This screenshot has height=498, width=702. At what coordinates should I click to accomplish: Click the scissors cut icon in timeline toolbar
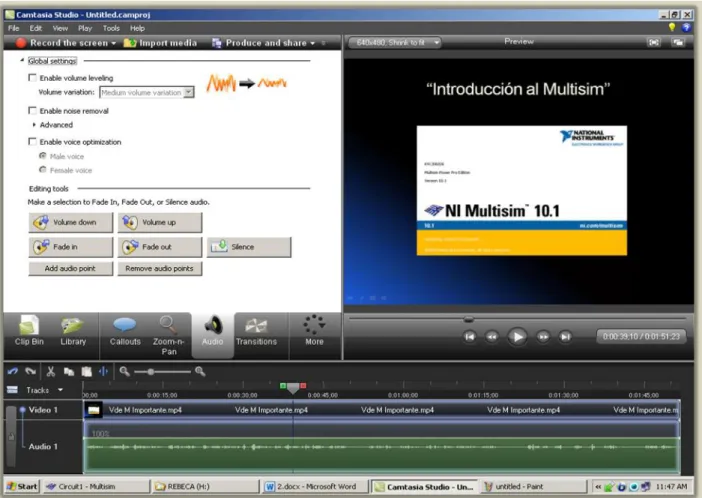pyautogui.click(x=51, y=371)
